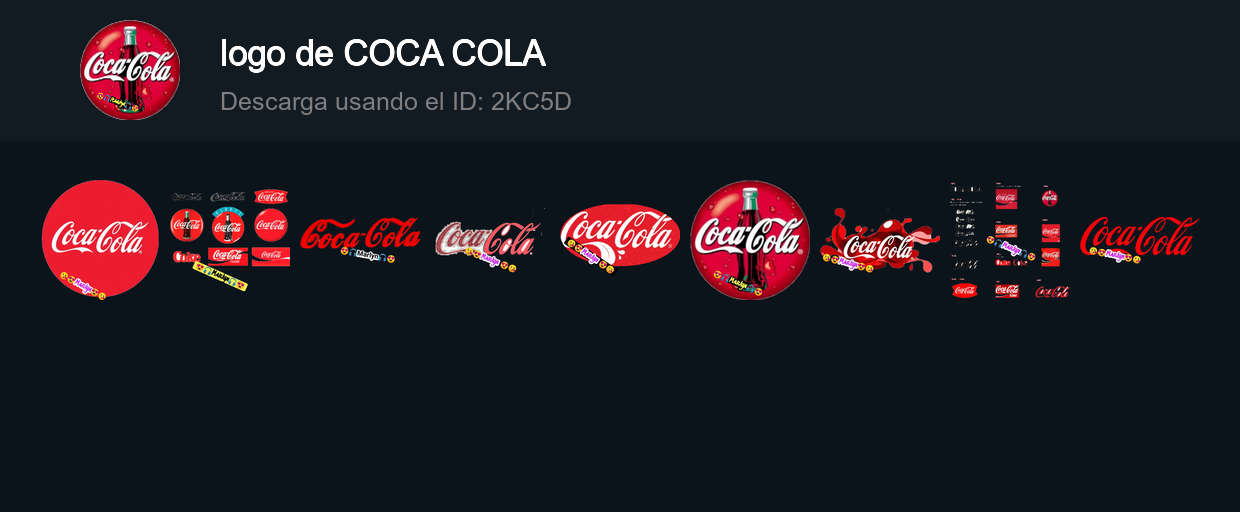The width and height of the screenshot is (1240, 512).
Task: Click the teal-arc bottle badge in collage center
Action: point(228,226)
